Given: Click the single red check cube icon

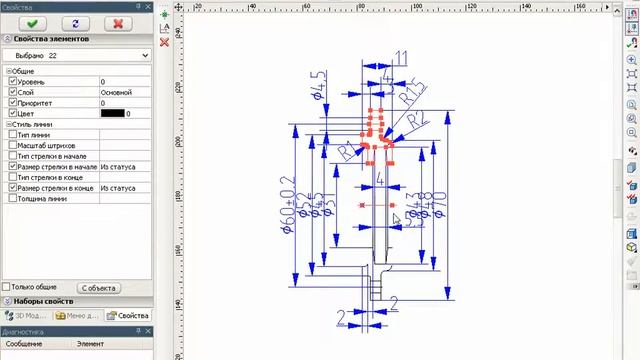Looking at the screenshot, I should click(x=632, y=185).
